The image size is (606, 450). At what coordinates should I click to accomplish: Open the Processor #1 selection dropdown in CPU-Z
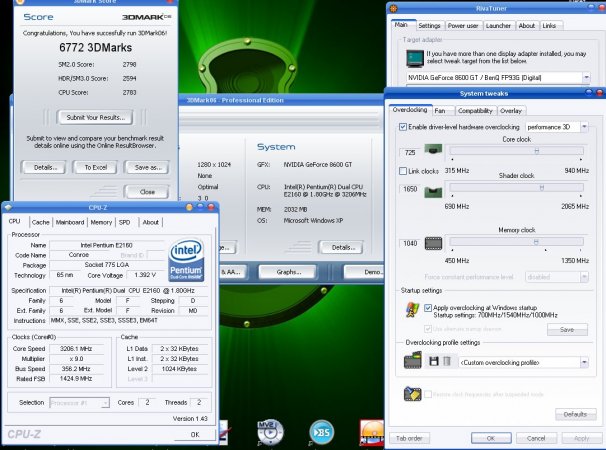tap(105, 403)
